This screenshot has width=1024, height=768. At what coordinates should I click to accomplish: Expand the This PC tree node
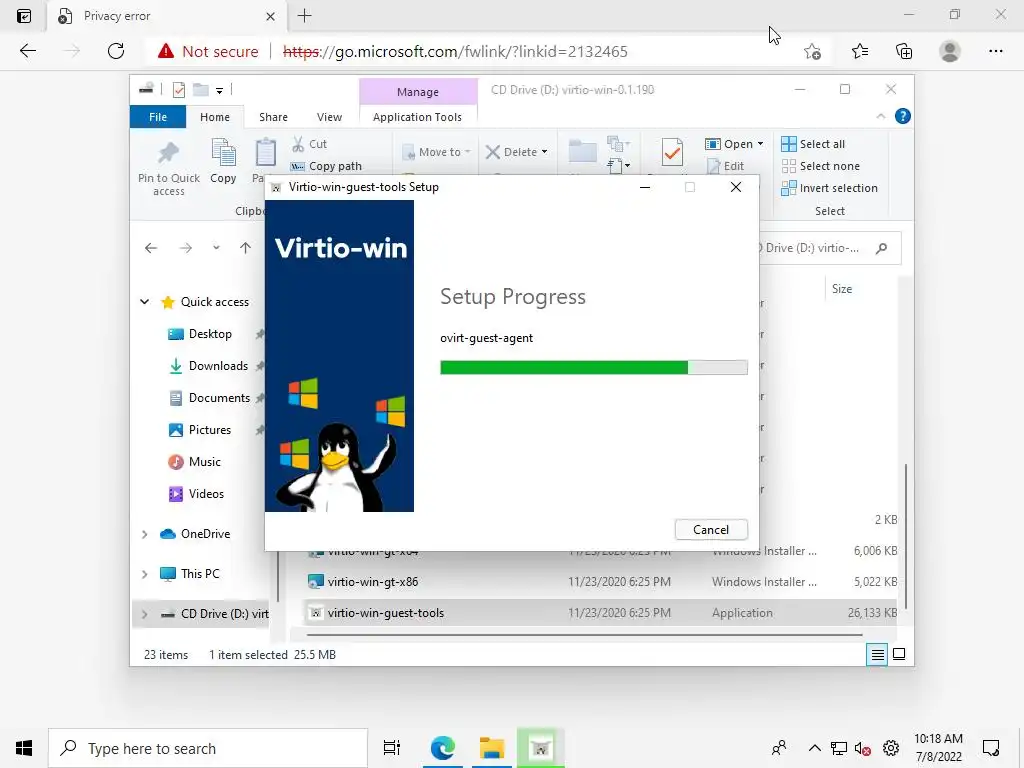(x=144, y=574)
